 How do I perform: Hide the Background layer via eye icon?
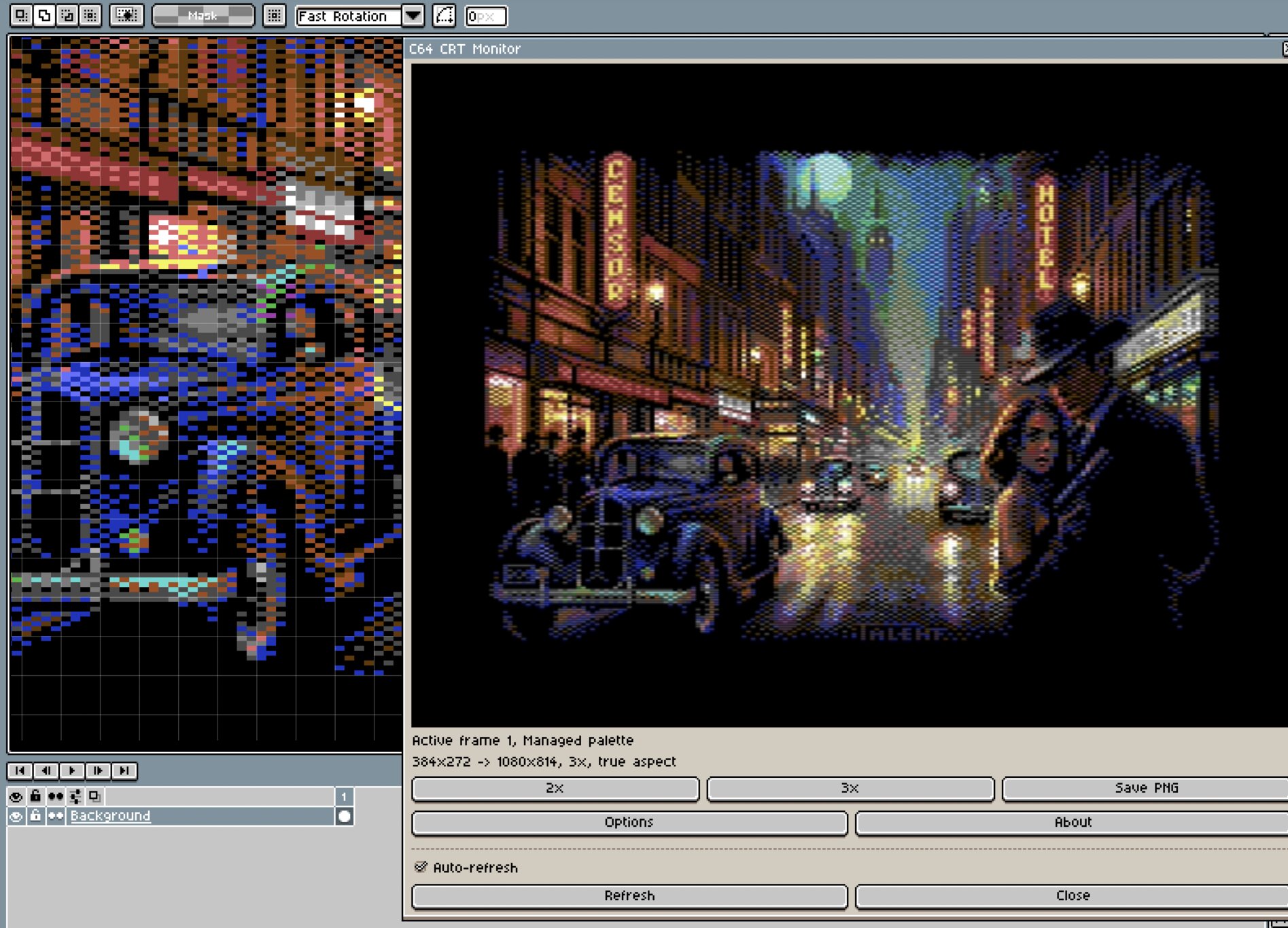pos(16,816)
